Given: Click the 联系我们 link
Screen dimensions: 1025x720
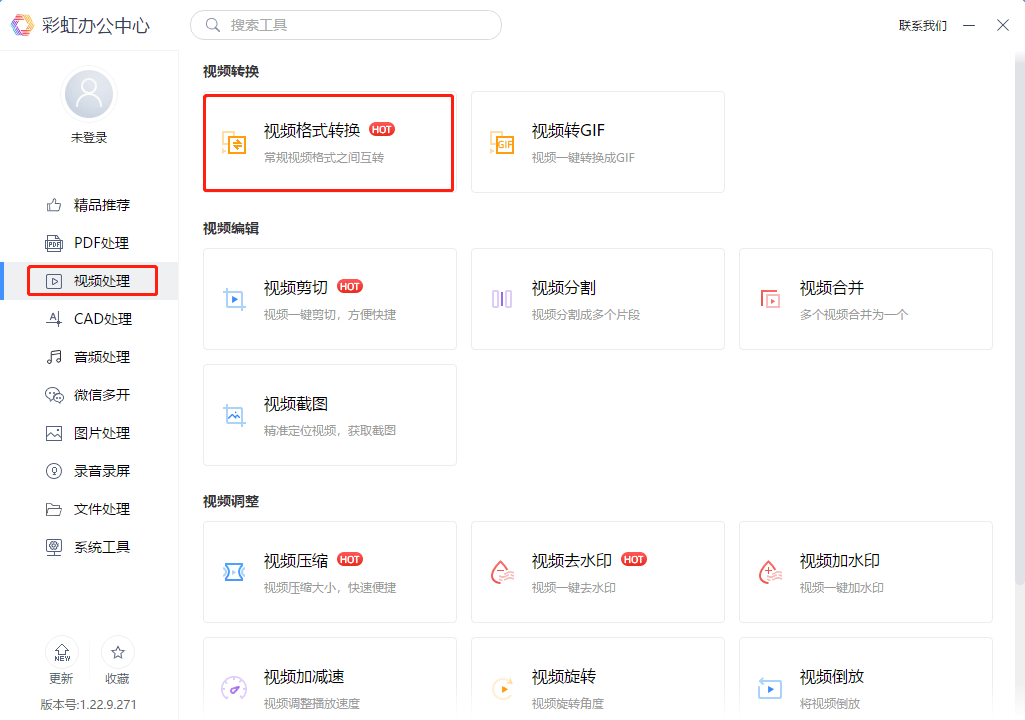Looking at the screenshot, I should click(x=922, y=26).
